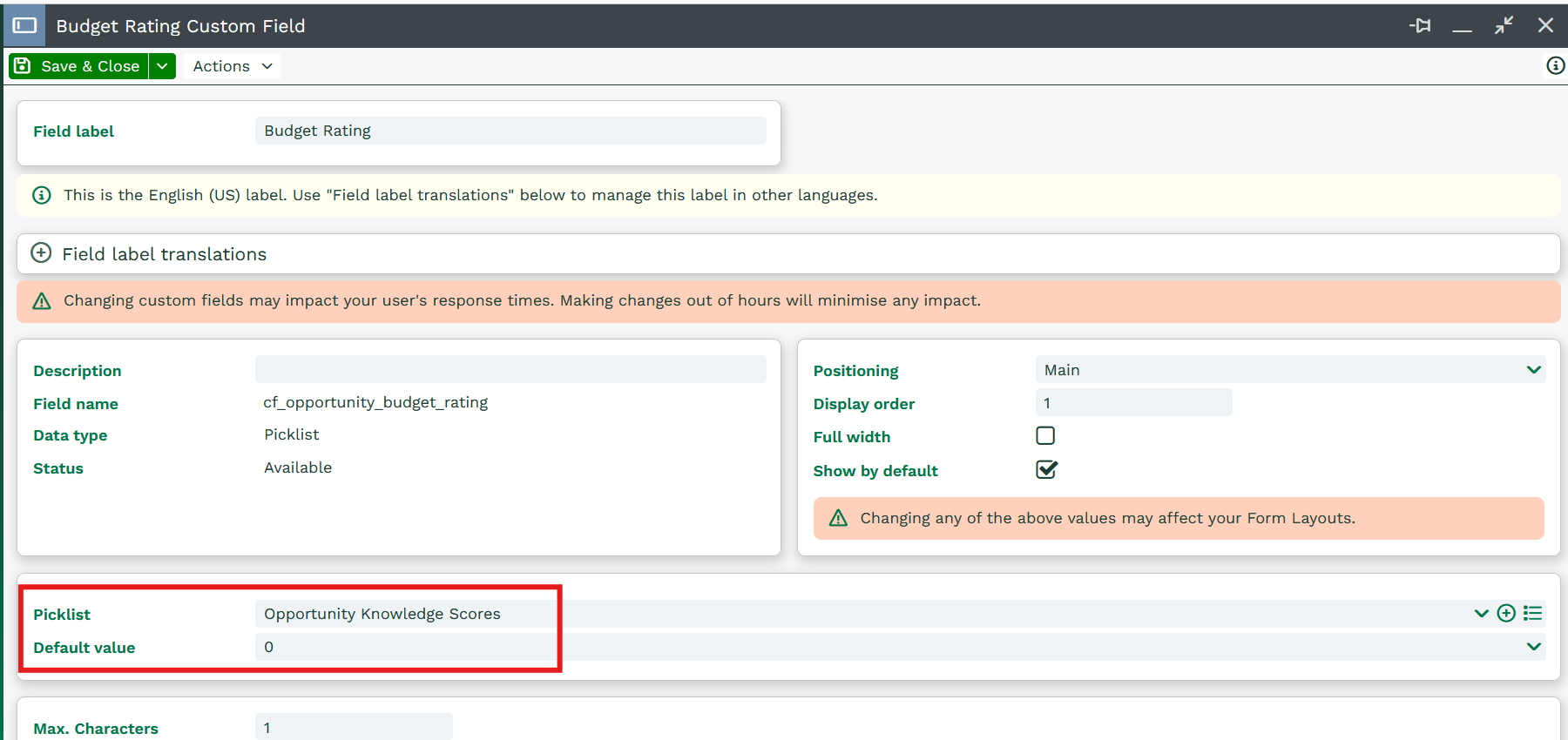Open the picklist items list icon

click(1533, 613)
